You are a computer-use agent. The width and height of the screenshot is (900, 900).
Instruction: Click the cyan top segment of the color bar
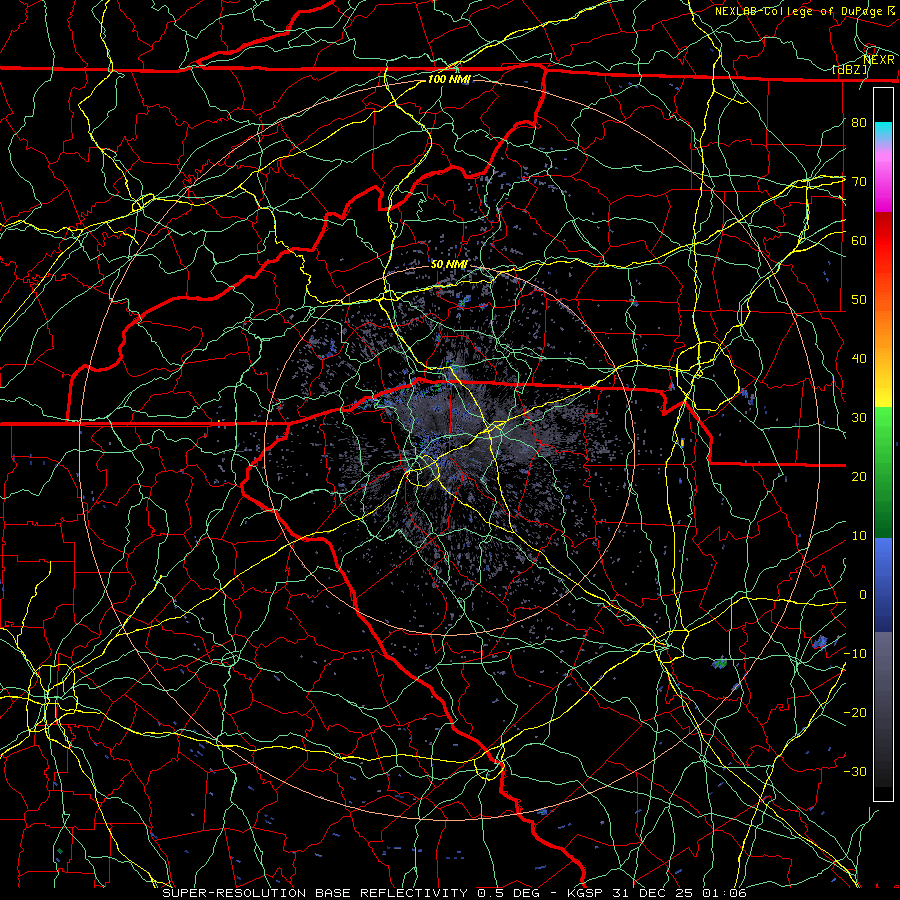point(883,132)
